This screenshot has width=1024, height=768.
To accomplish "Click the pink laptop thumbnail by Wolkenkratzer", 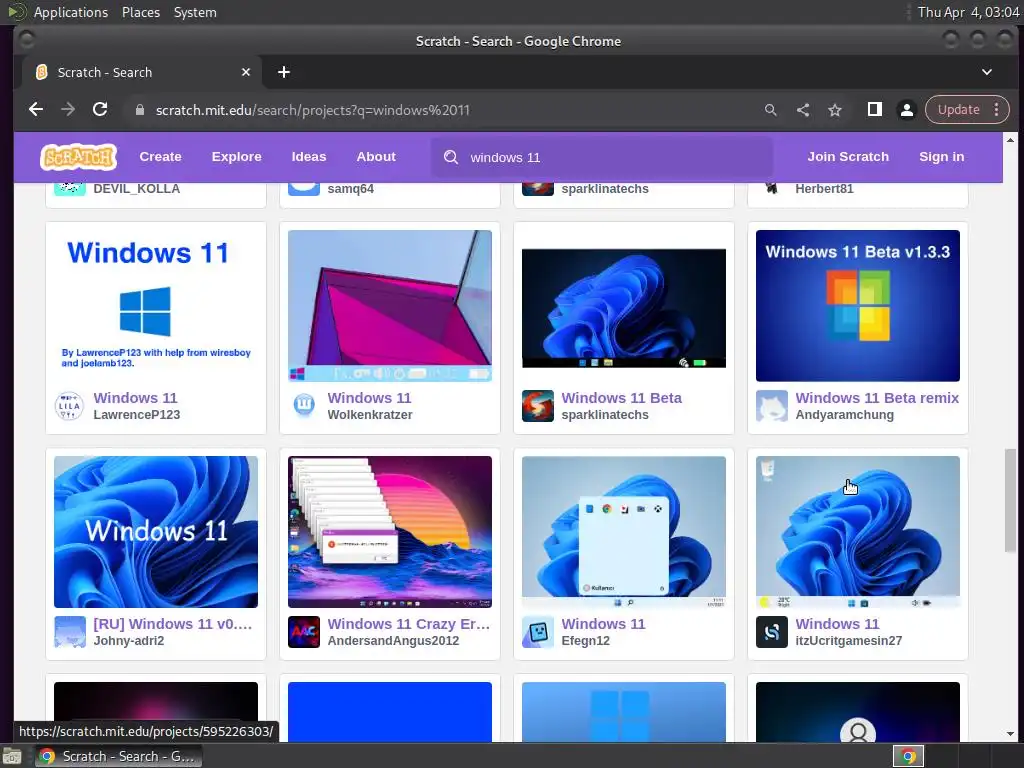I will click(x=390, y=306).
